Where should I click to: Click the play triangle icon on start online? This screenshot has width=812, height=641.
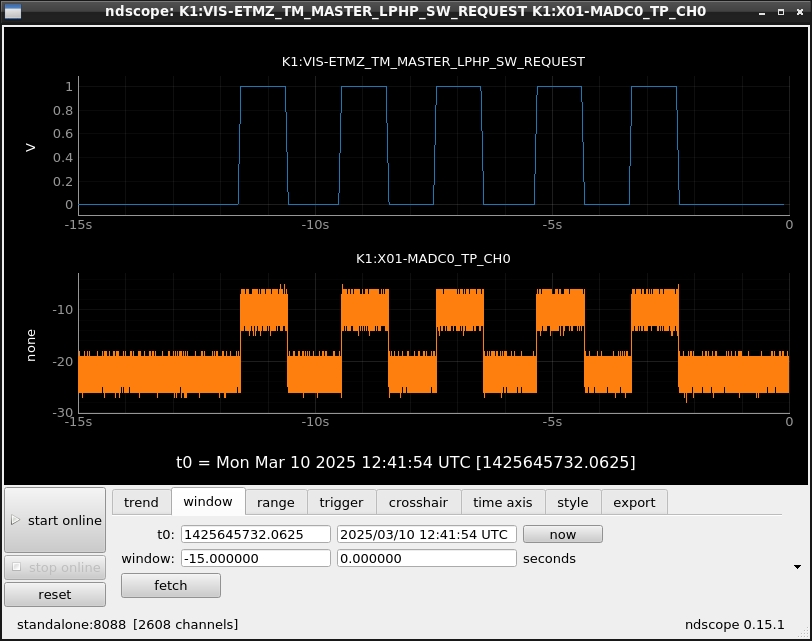[16, 519]
